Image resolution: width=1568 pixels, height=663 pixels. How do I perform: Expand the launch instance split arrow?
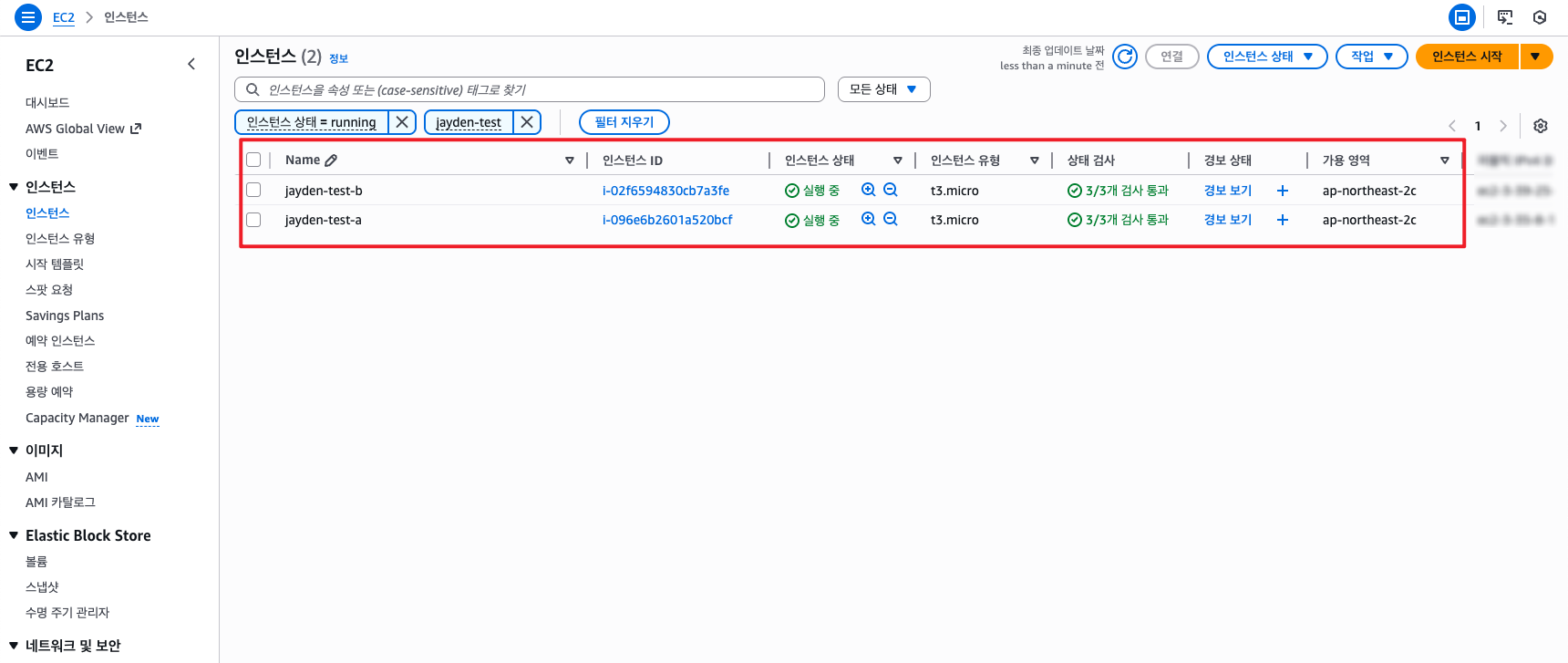click(1535, 57)
